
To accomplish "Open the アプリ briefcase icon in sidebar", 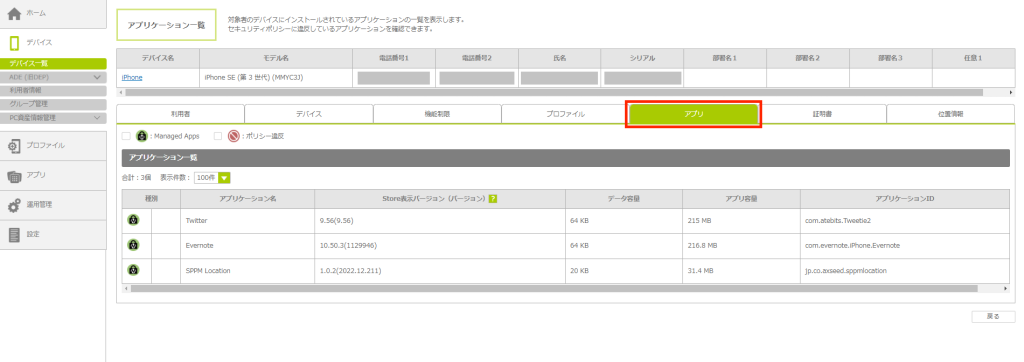I will 14,175.
